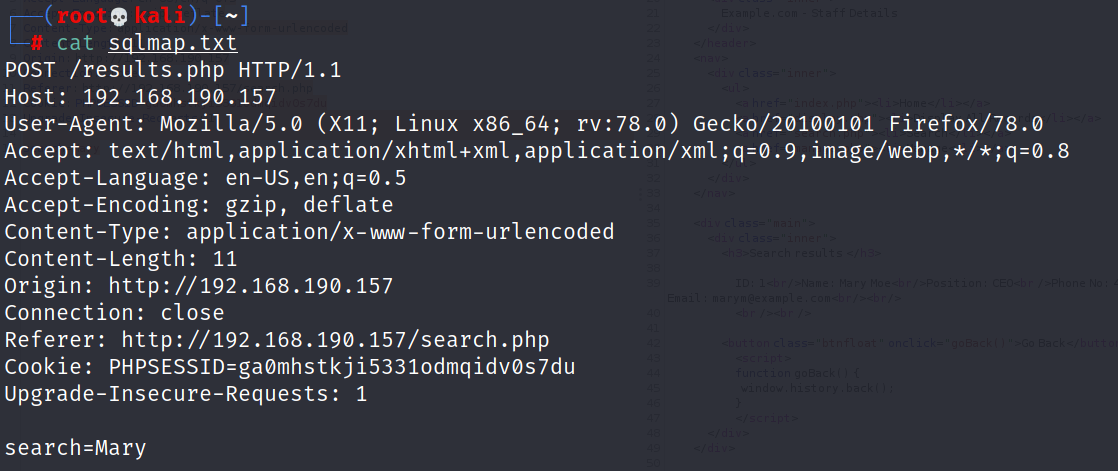This screenshot has width=1118, height=471.
Task: Click the Upgrade-Insecure-Requests header
Action: point(185,394)
